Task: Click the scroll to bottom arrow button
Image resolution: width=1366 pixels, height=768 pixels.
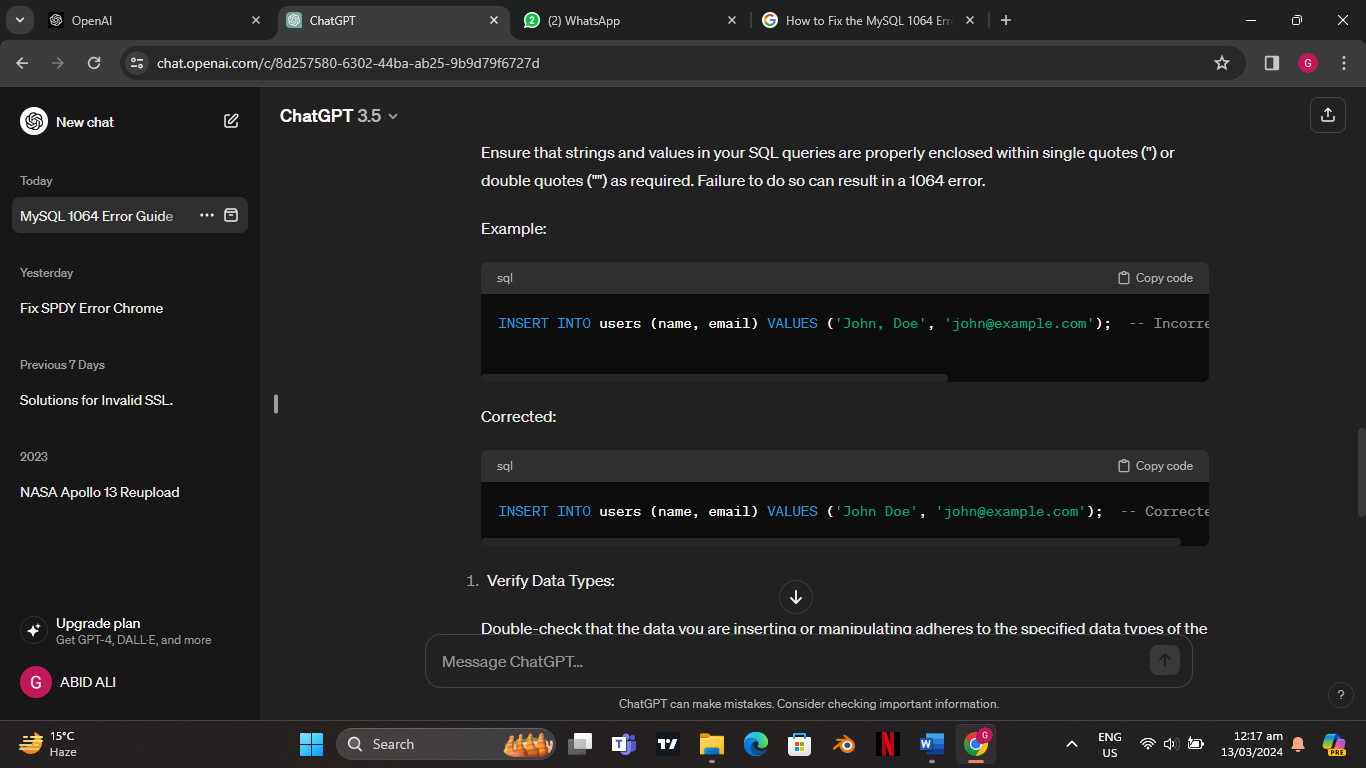Action: click(796, 597)
